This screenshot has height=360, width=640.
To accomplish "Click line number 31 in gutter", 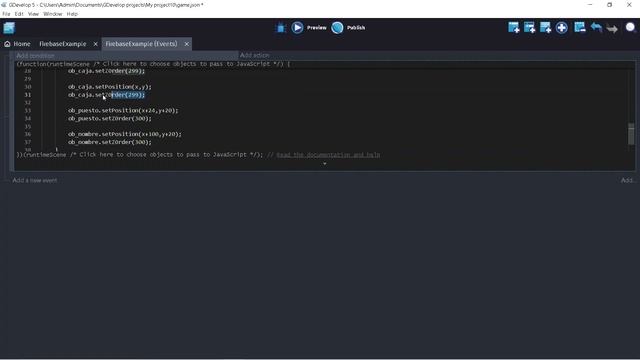I will (x=27, y=95).
